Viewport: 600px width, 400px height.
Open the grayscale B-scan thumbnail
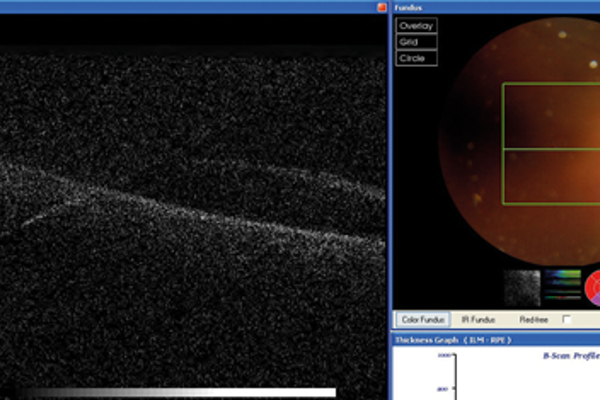click(521, 287)
